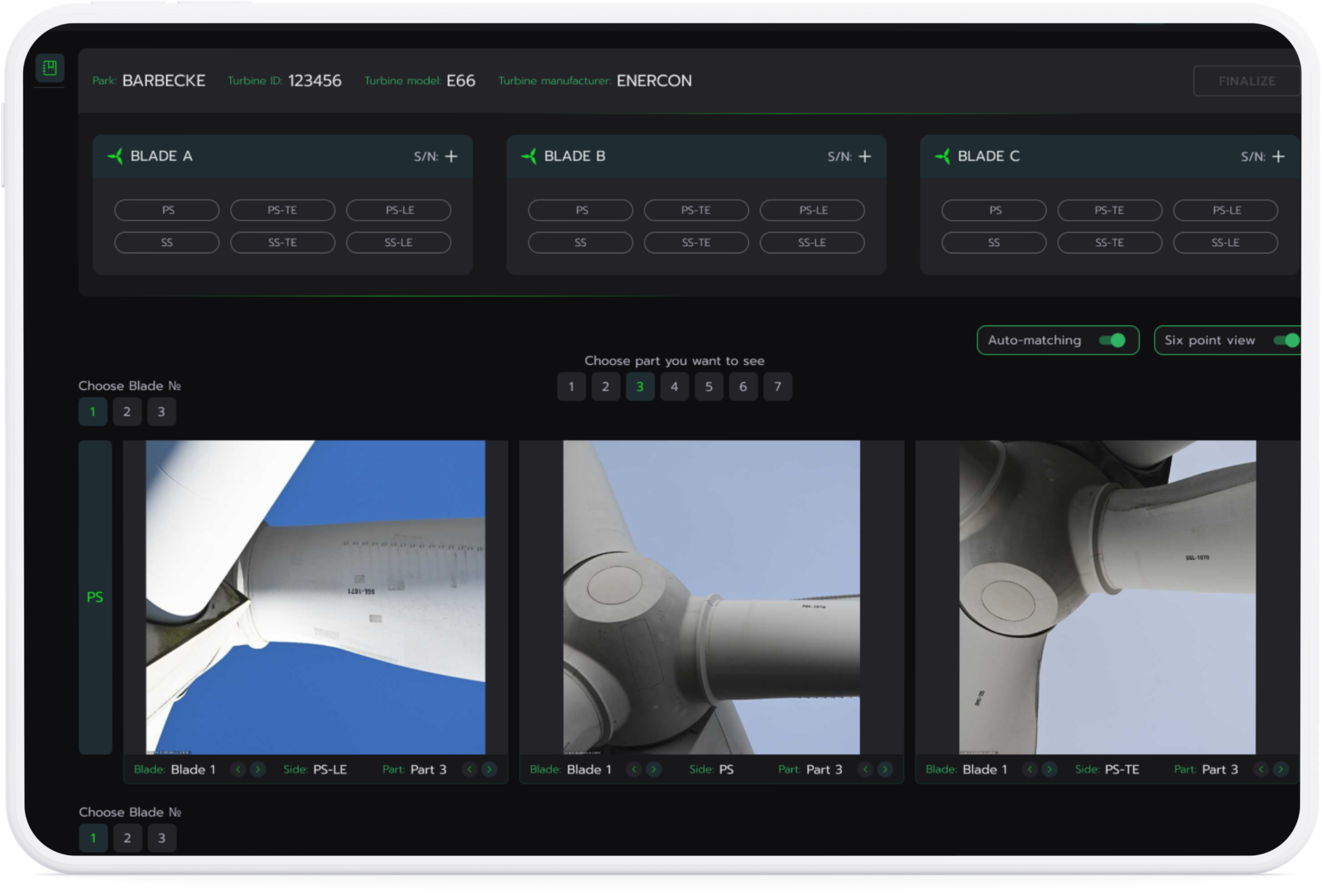Select blade number 2 above the images
This screenshot has height=896, width=1322.
[127, 411]
